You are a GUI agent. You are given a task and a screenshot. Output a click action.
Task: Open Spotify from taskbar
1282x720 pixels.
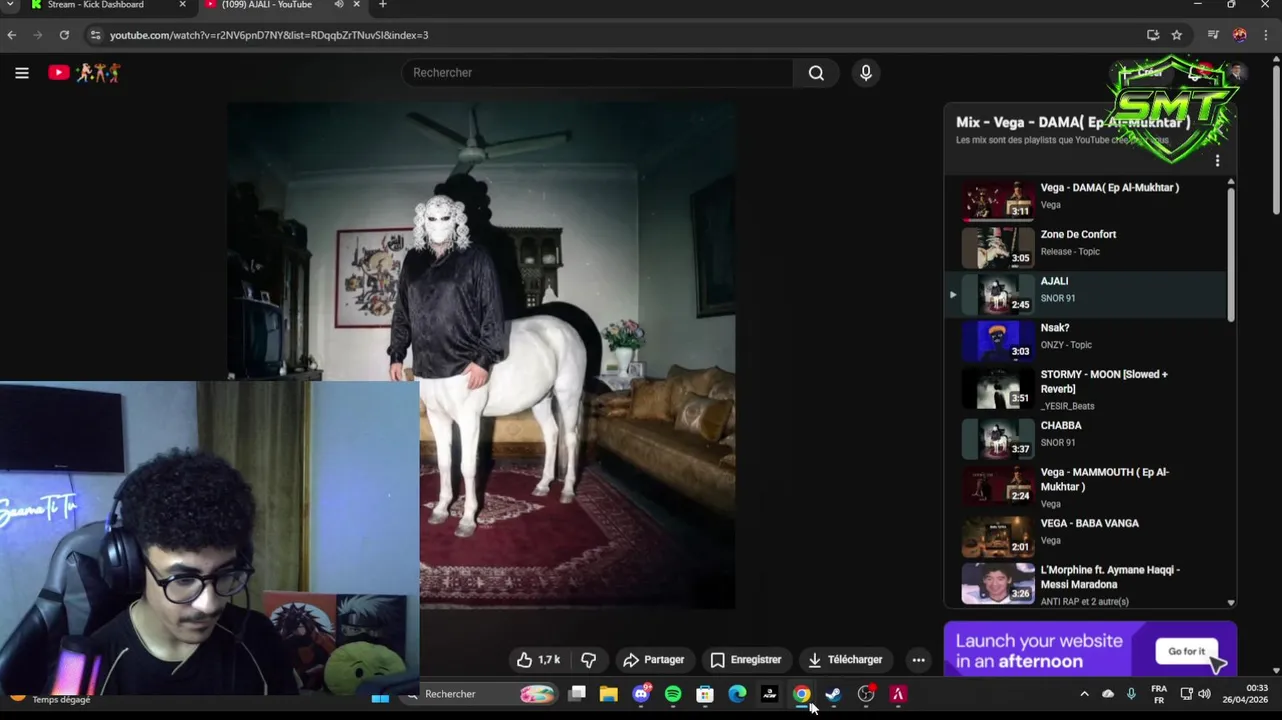[673, 695]
